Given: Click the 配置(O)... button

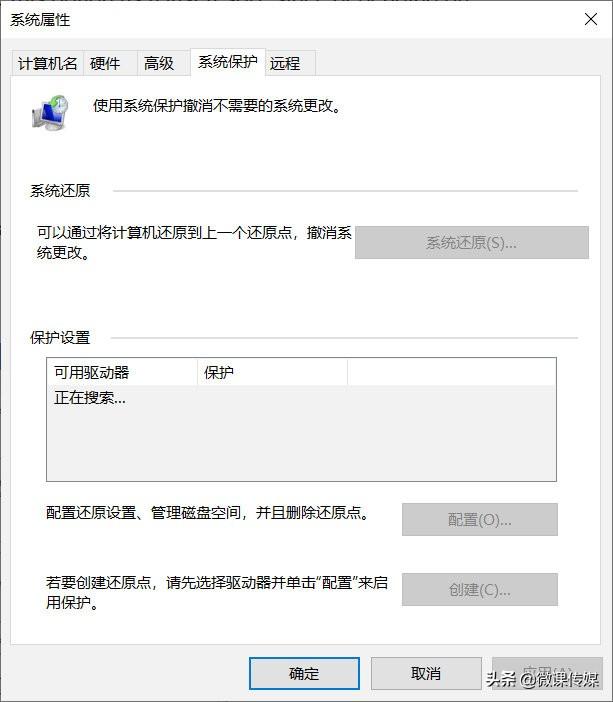Looking at the screenshot, I should [x=479, y=520].
